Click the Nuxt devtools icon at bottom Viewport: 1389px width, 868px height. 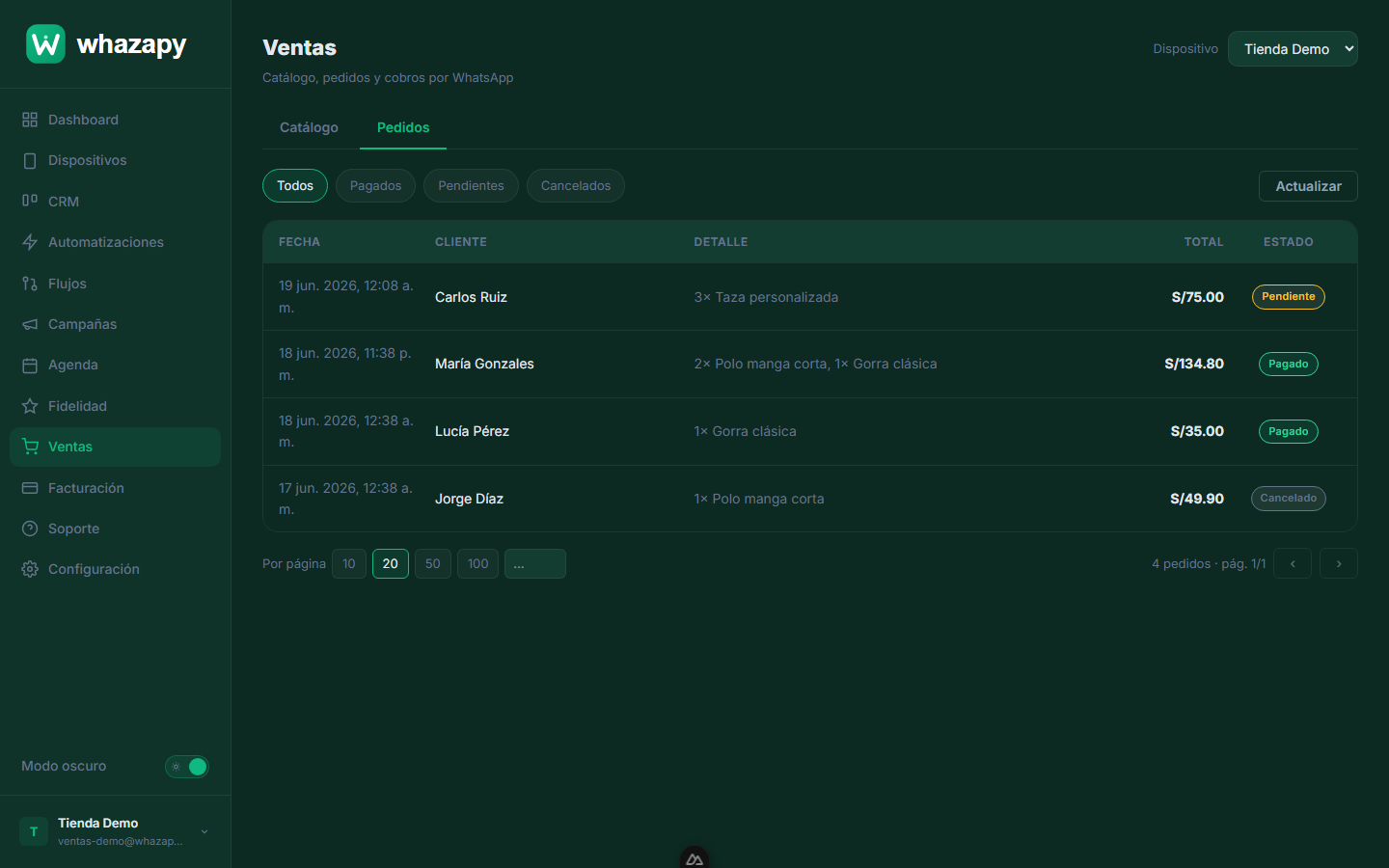pyautogui.click(x=694, y=857)
